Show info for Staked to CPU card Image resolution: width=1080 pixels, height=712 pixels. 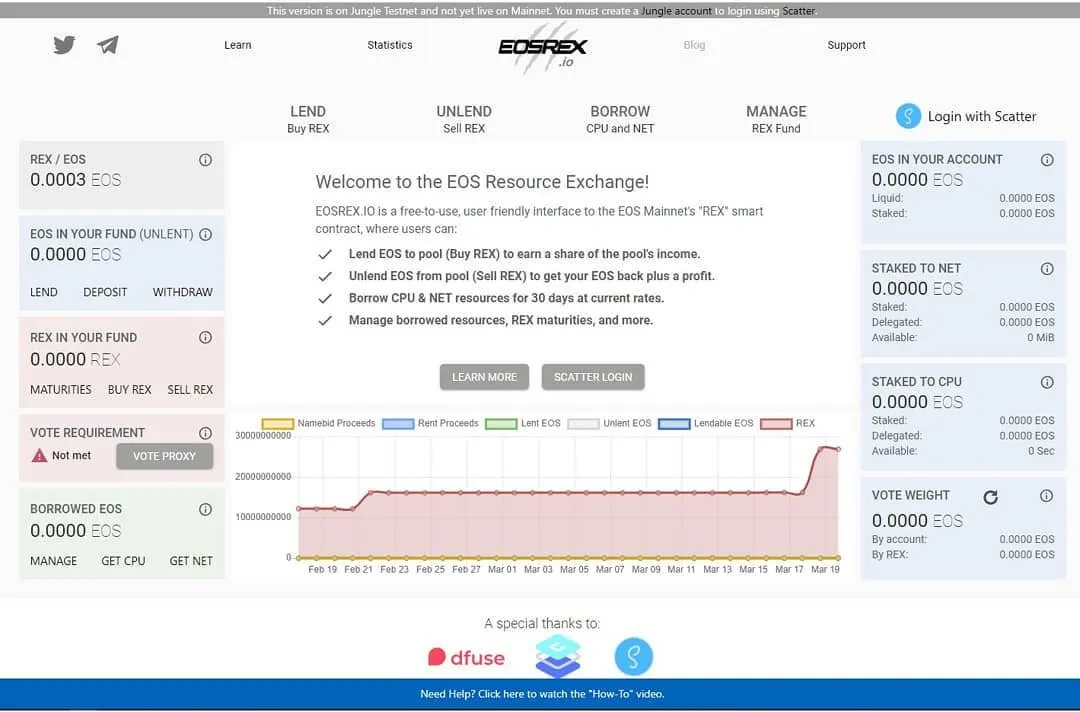pyautogui.click(x=1047, y=382)
